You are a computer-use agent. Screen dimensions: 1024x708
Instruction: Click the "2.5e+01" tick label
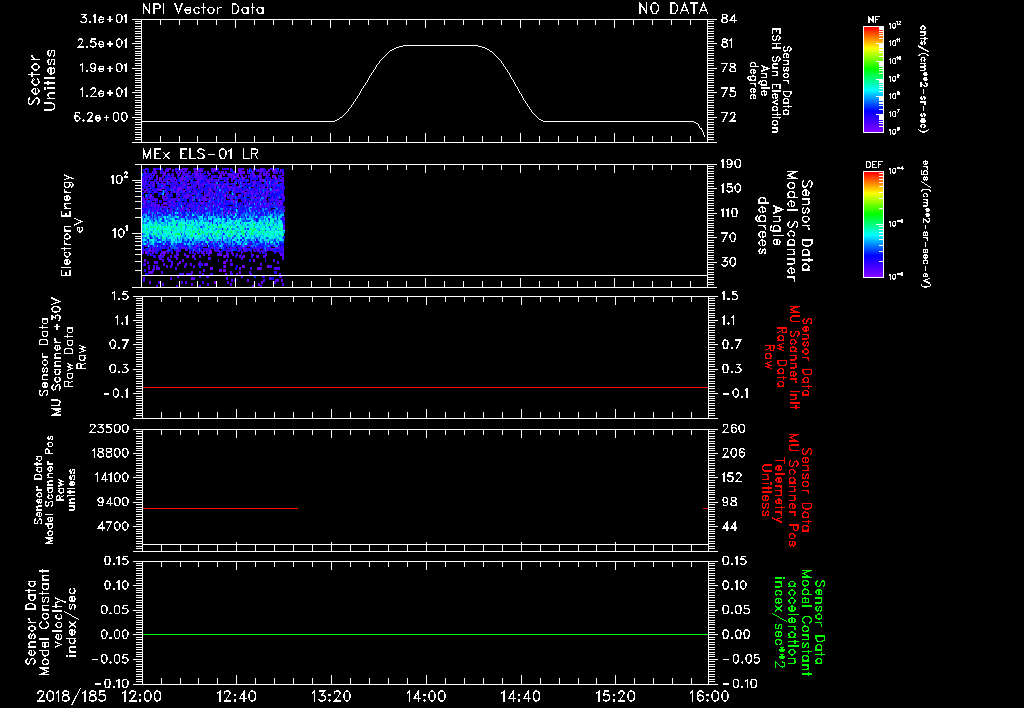(104, 43)
